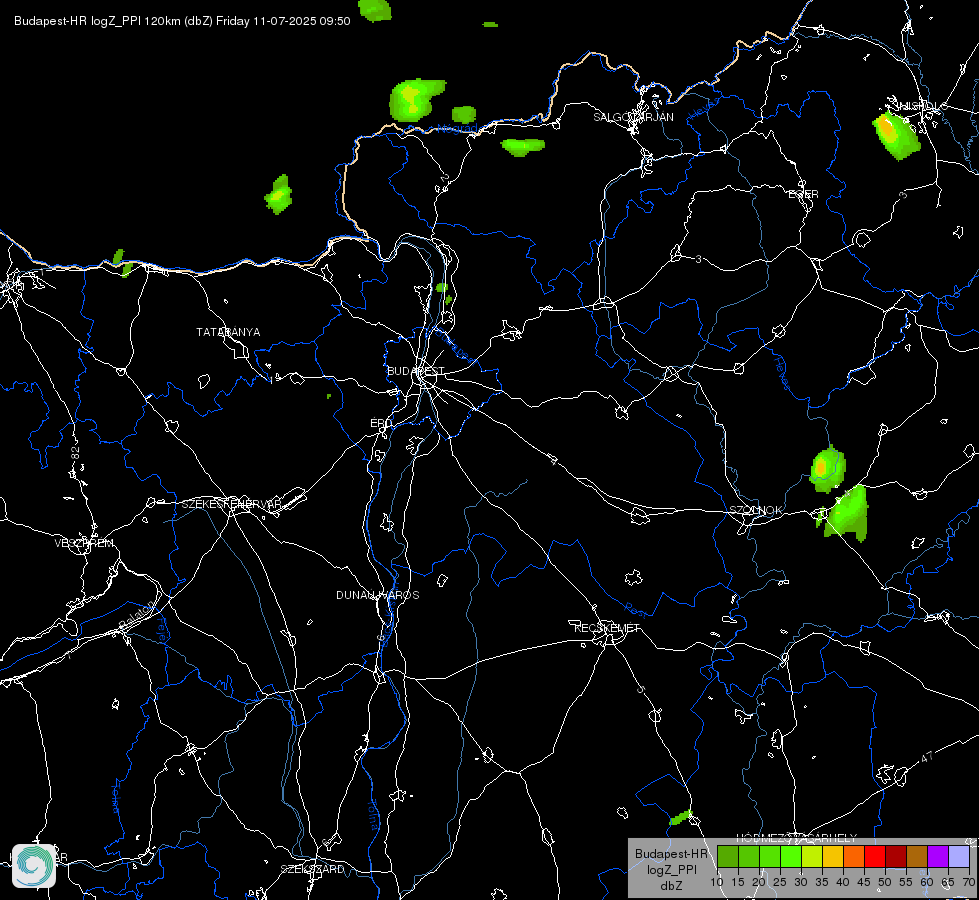979x900 pixels.
Task: Pick the 35-40 dBZ yellow legend swatch
Action: pos(833,856)
